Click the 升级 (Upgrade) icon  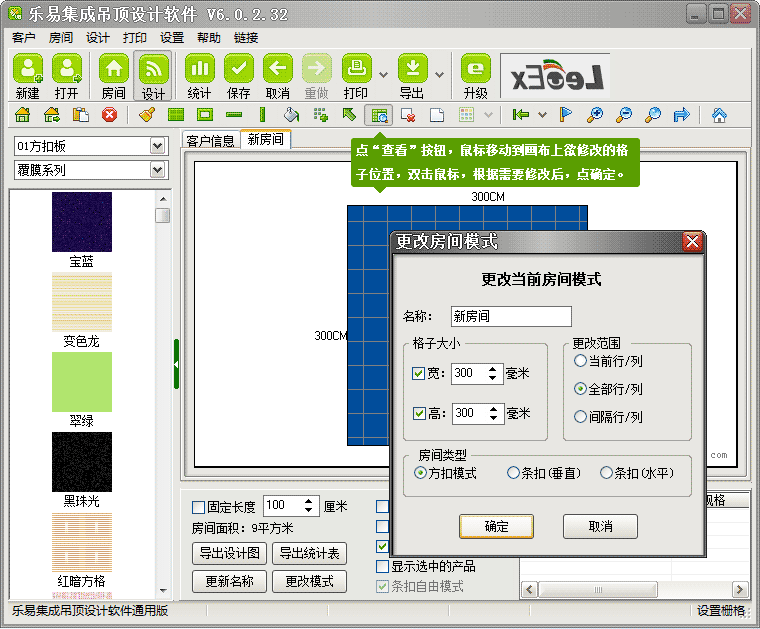click(x=475, y=69)
